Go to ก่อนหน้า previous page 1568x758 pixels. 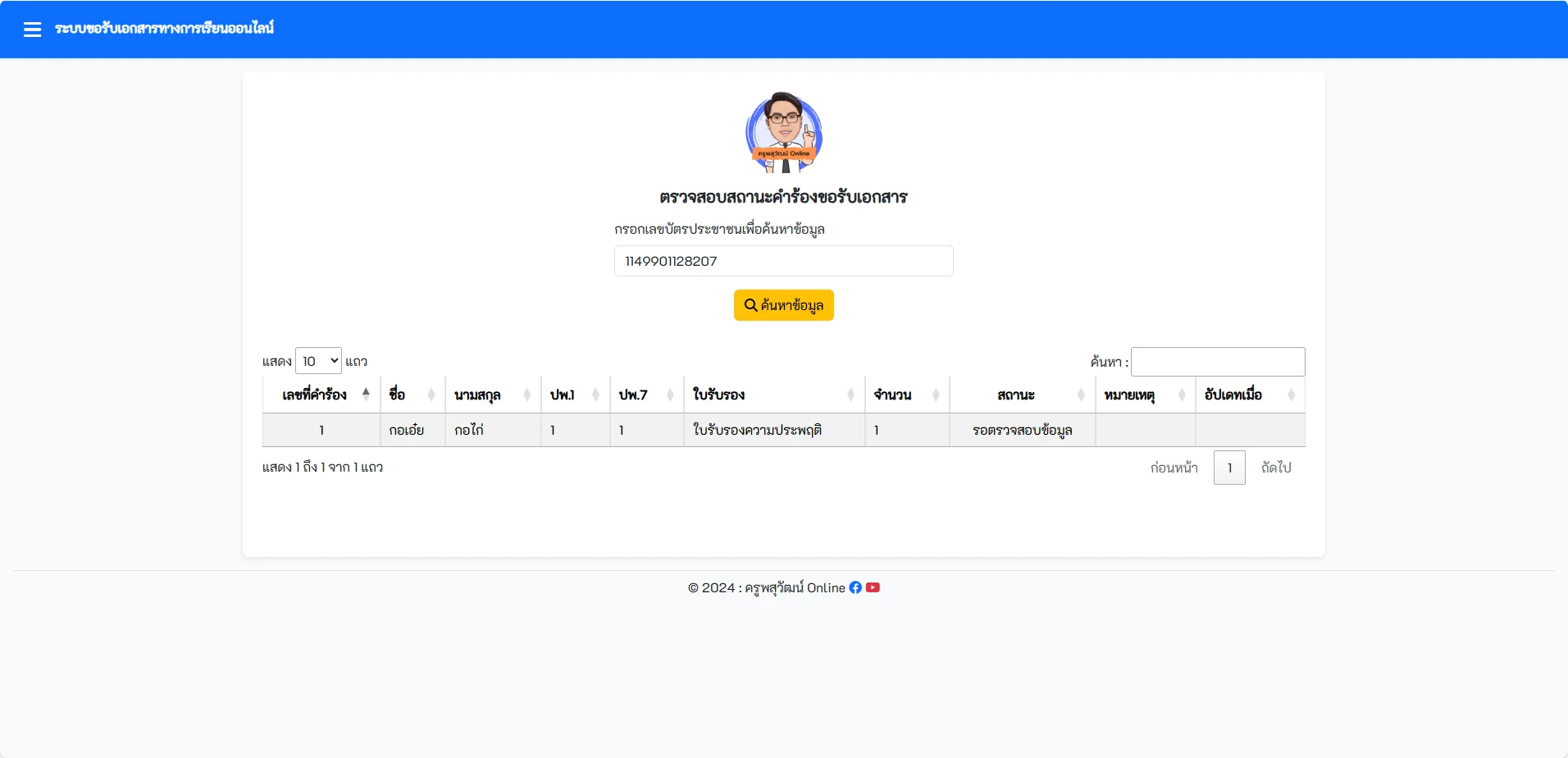point(1174,468)
